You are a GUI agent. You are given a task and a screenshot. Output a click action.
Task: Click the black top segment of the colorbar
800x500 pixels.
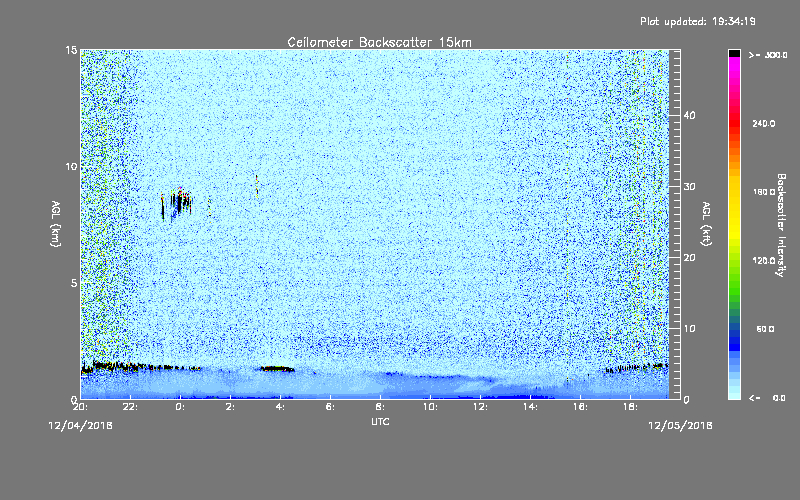734,53
